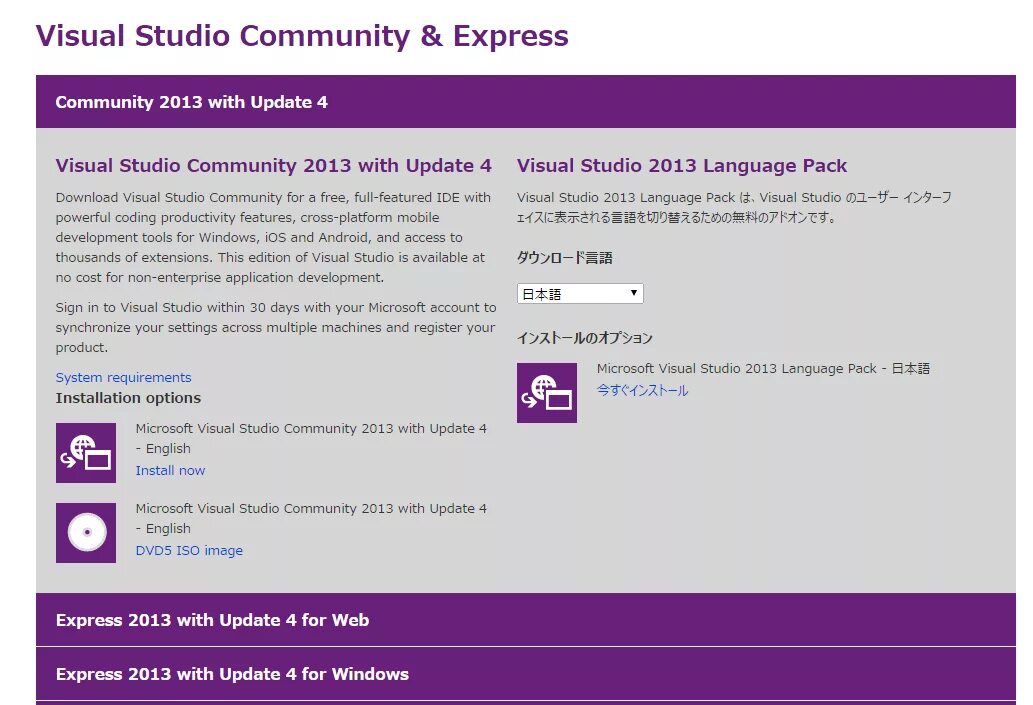Expand Express 2013 with Update 4 for Windows
The image size is (1033, 705).
pyautogui.click(x=526, y=674)
